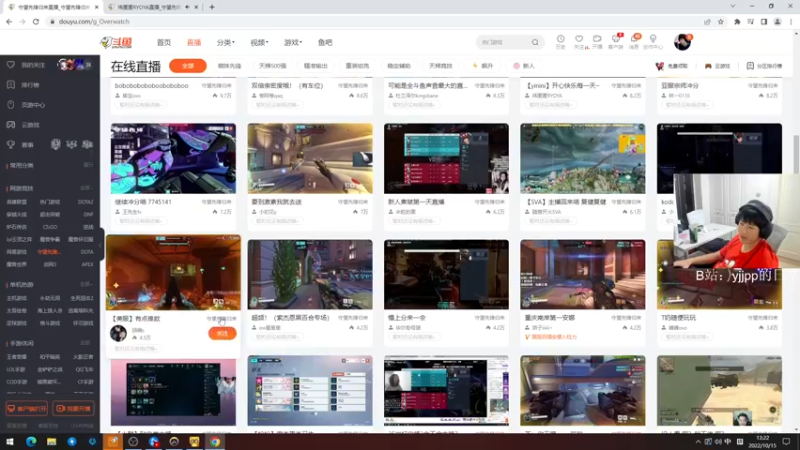800x450 pixels.
Task: Select the highlighted 守望先锋 sidebar category
Action: pyautogui.click(x=49, y=252)
